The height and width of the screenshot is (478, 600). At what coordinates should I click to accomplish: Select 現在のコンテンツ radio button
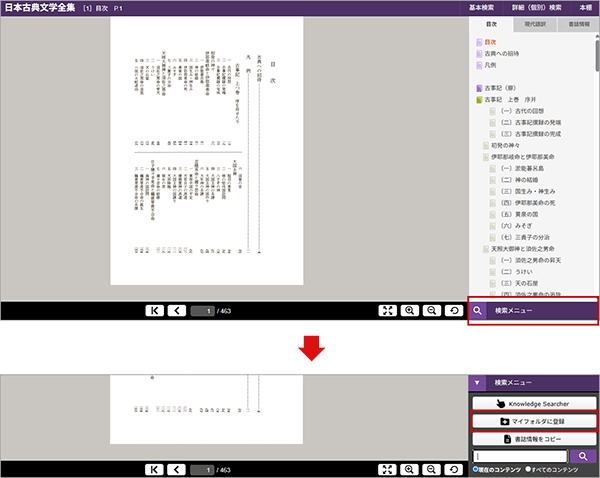[x=475, y=469]
